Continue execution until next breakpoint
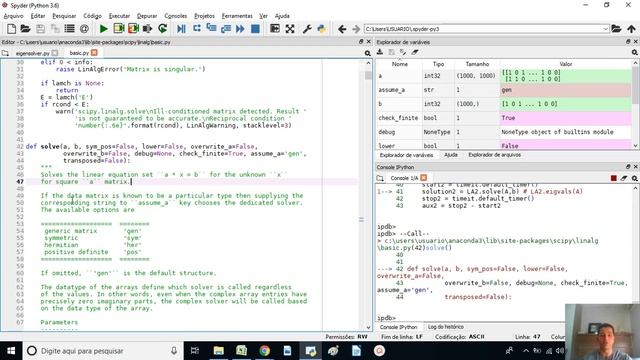Viewport: 640px width, 360px height. (240, 29)
